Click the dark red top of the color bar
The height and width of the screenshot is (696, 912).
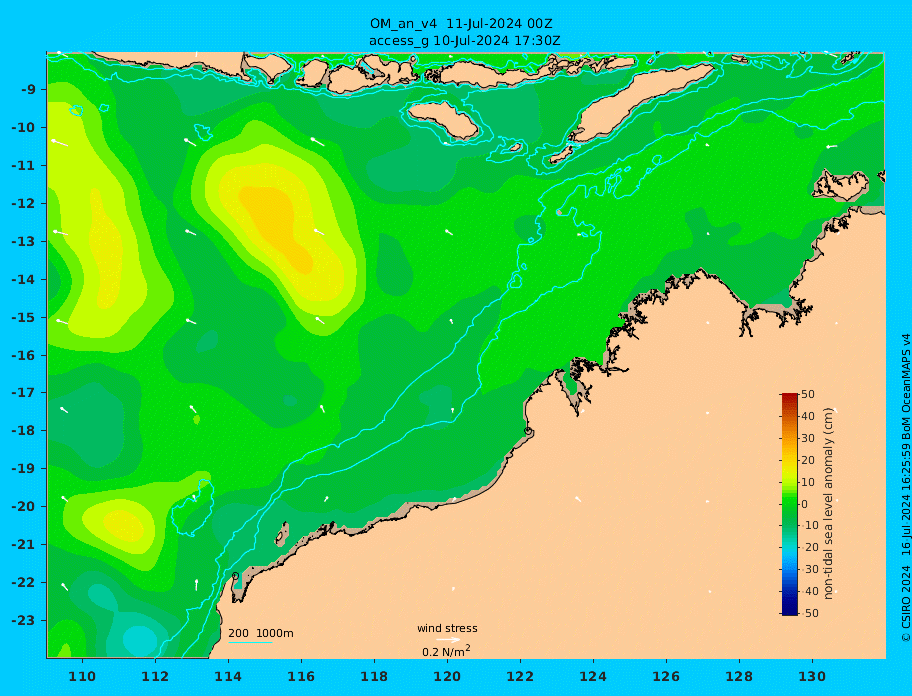(x=789, y=397)
